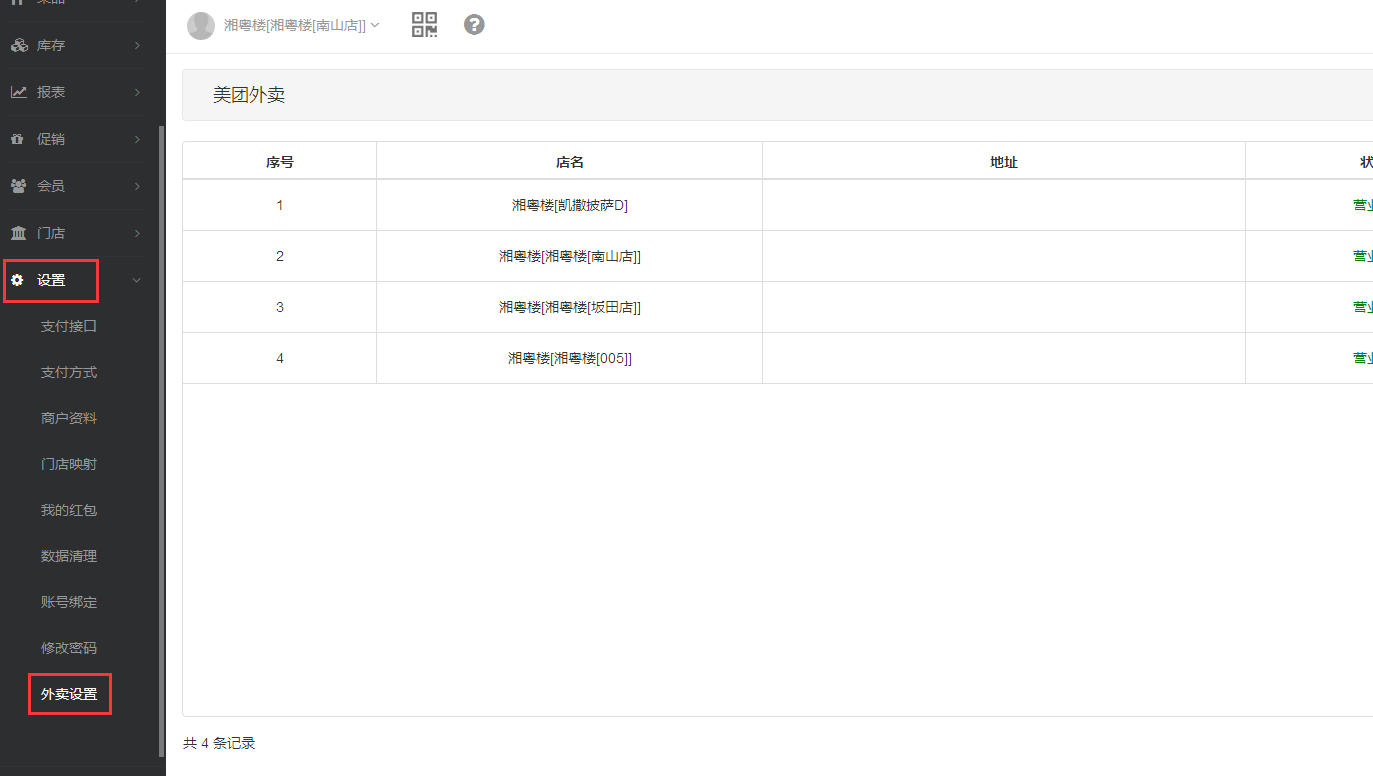The height and width of the screenshot is (776, 1373).
Task: Open 支付接口 settings page
Action: 69,326
